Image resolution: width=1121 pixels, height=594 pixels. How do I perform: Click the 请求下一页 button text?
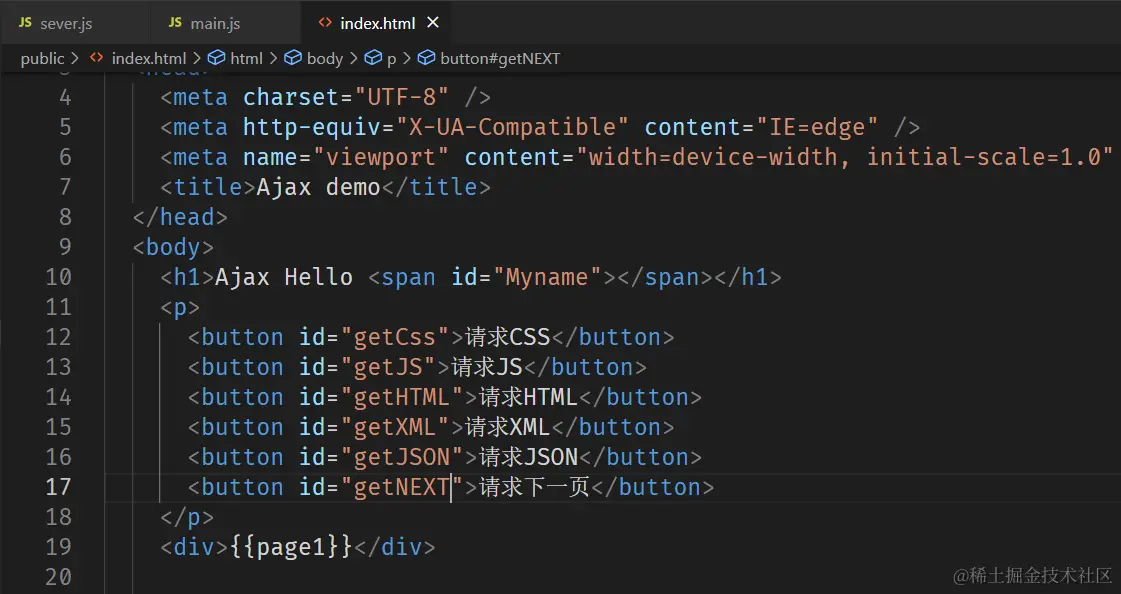534,487
